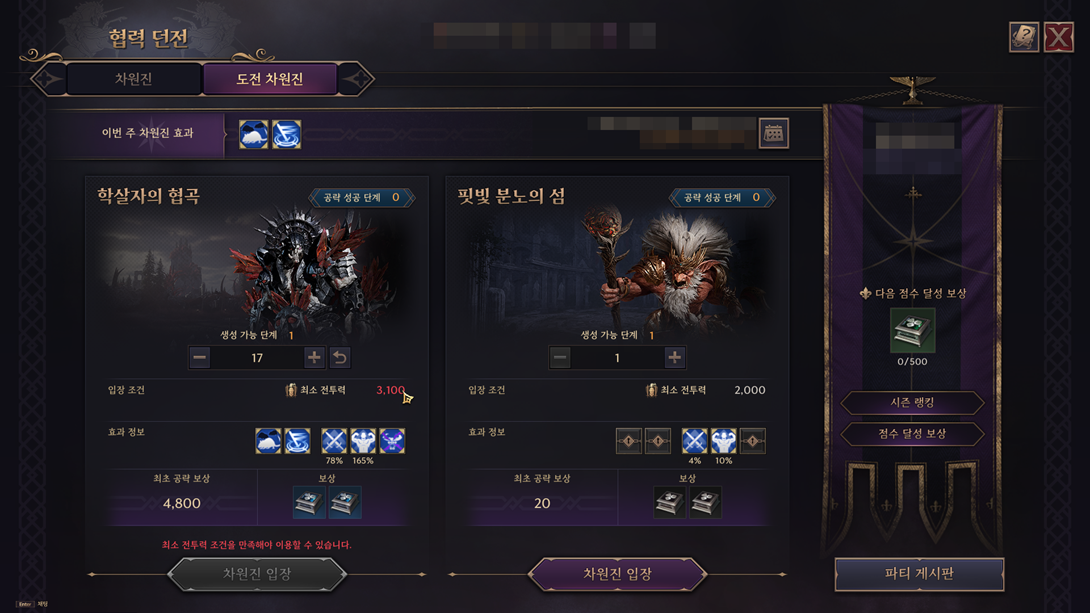Screen dimensions: 1090x613
Task: Select the 도전 차원진 tab
Action: pos(270,79)
